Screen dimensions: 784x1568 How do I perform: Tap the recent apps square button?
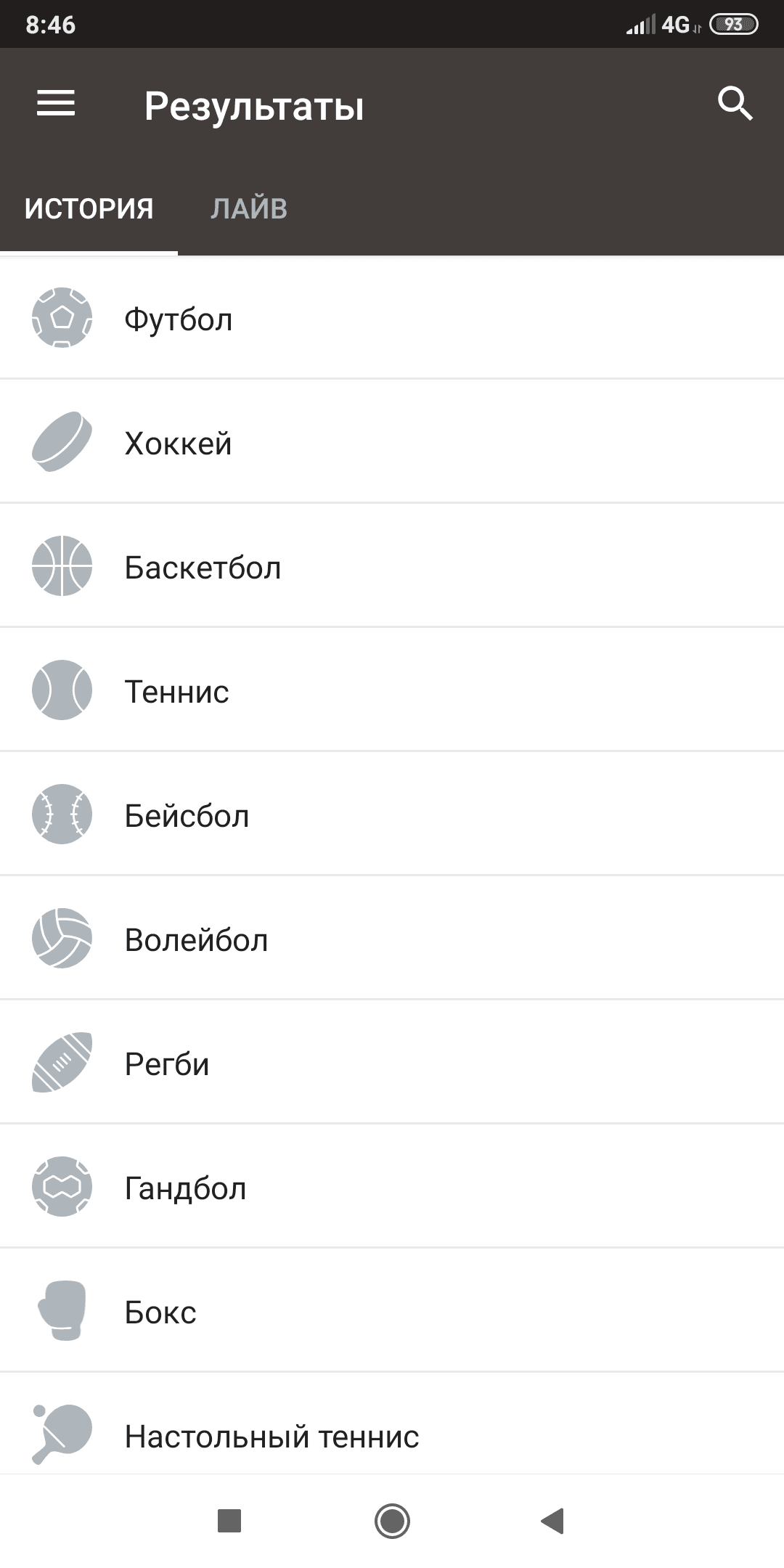[229, 1520]
